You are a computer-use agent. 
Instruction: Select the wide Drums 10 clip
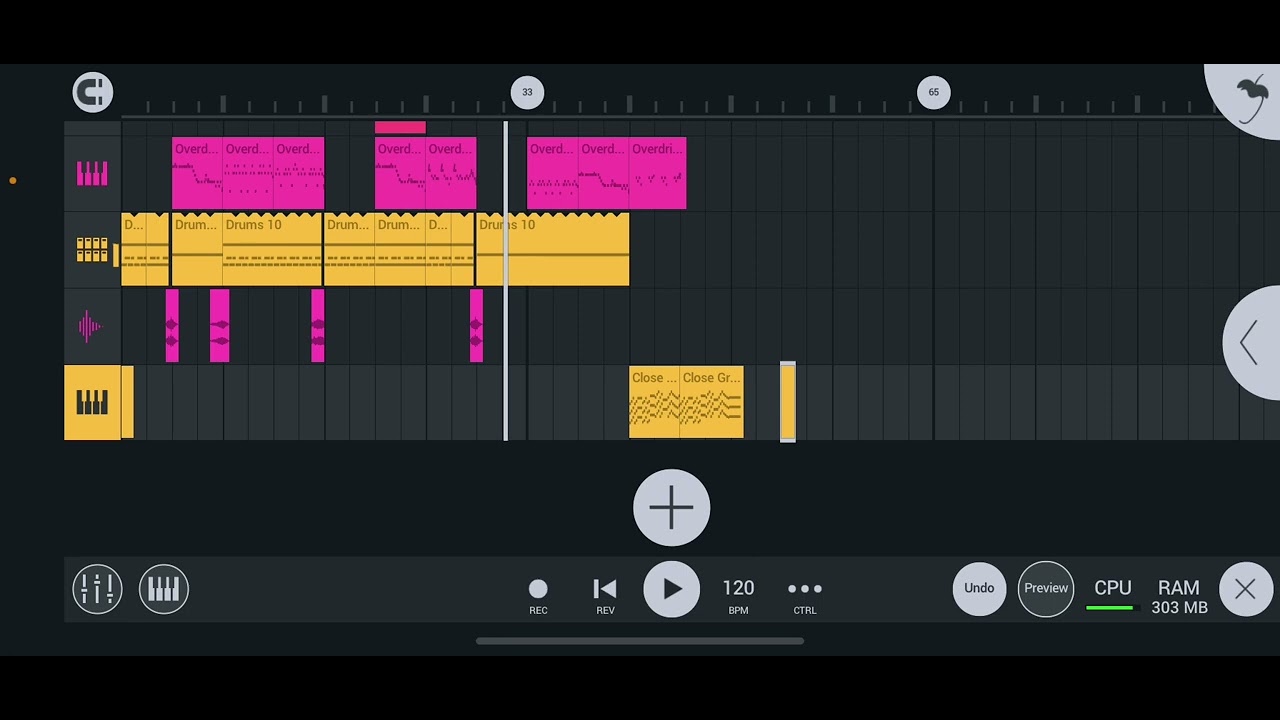click(553, 249)
